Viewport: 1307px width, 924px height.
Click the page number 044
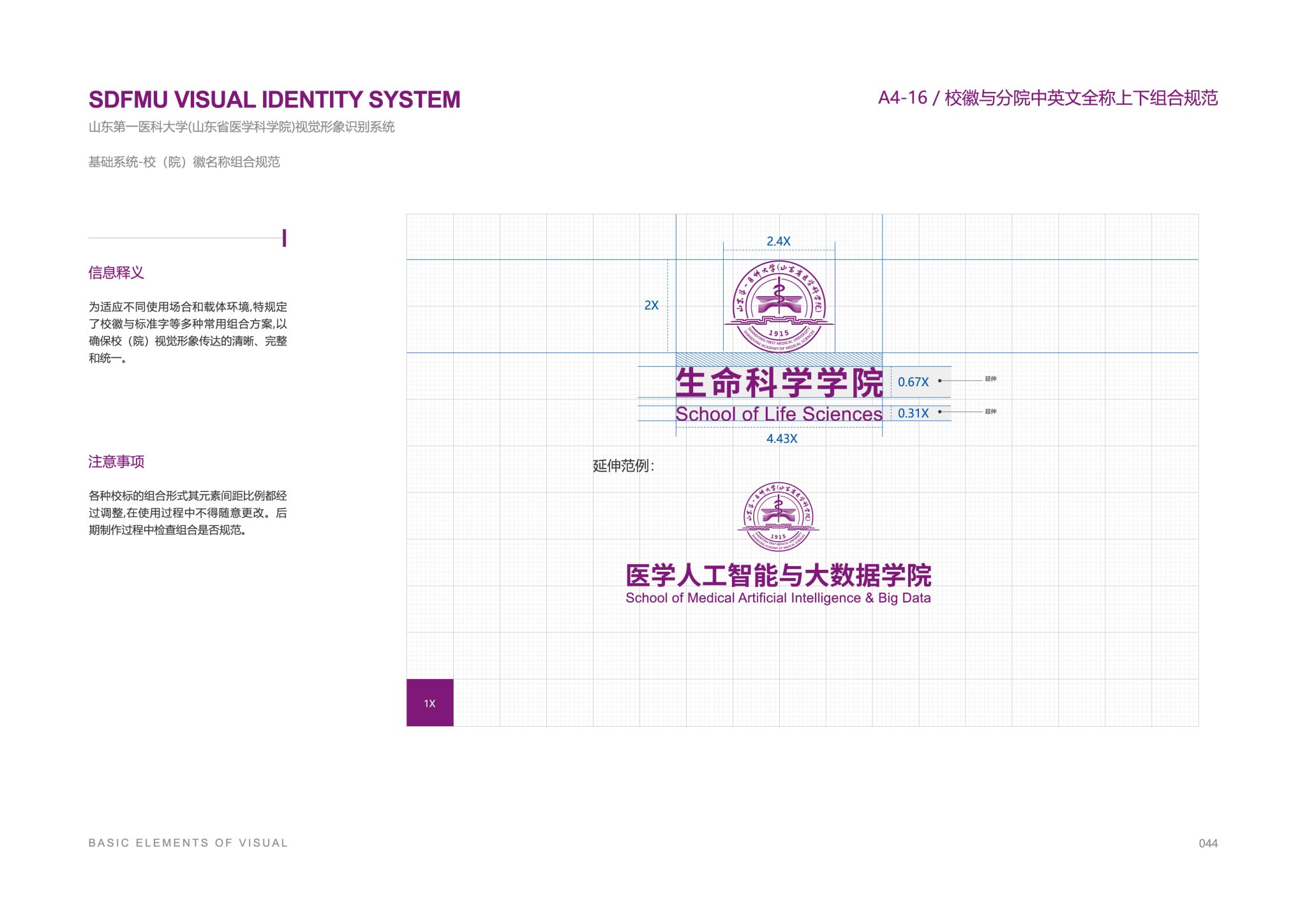[x=1207, y=843]
